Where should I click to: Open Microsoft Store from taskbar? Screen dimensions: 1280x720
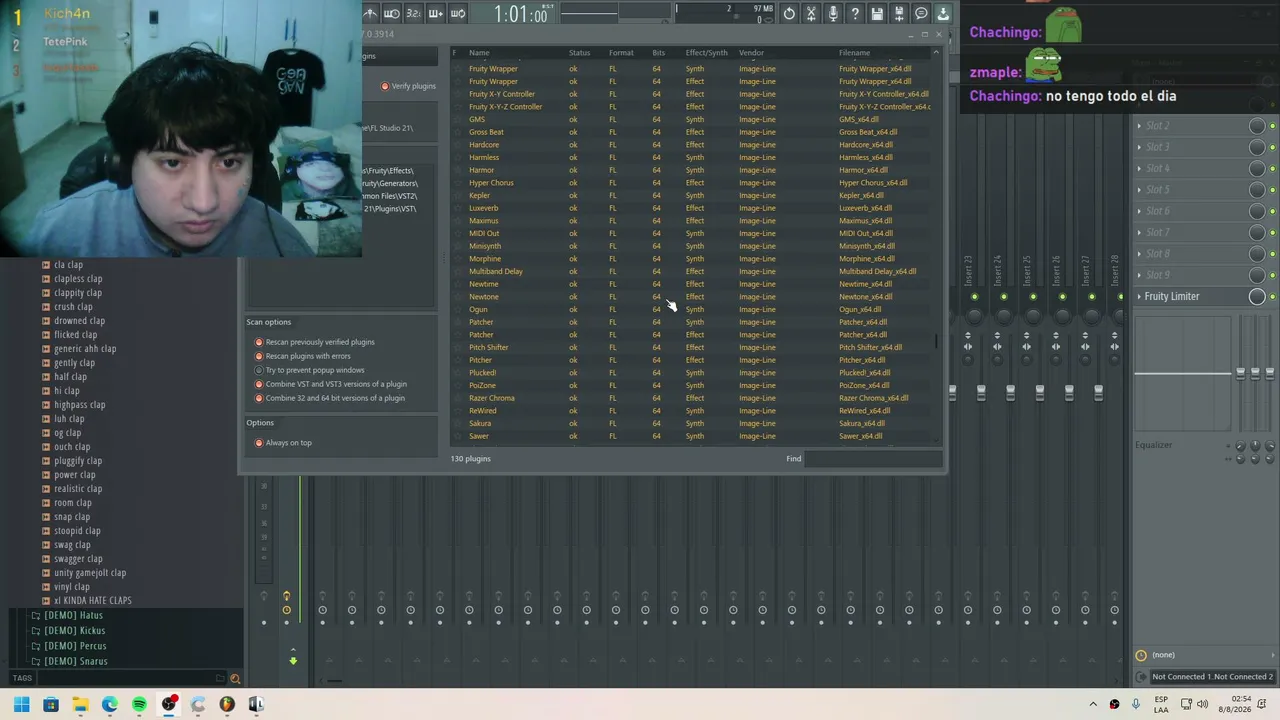tap(51, 704)
